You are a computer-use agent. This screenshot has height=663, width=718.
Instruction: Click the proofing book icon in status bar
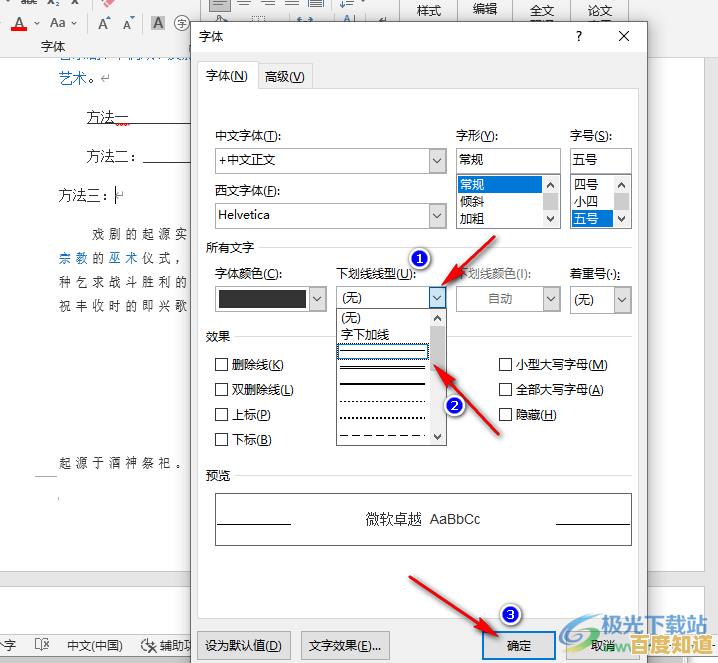coord(42,645)
